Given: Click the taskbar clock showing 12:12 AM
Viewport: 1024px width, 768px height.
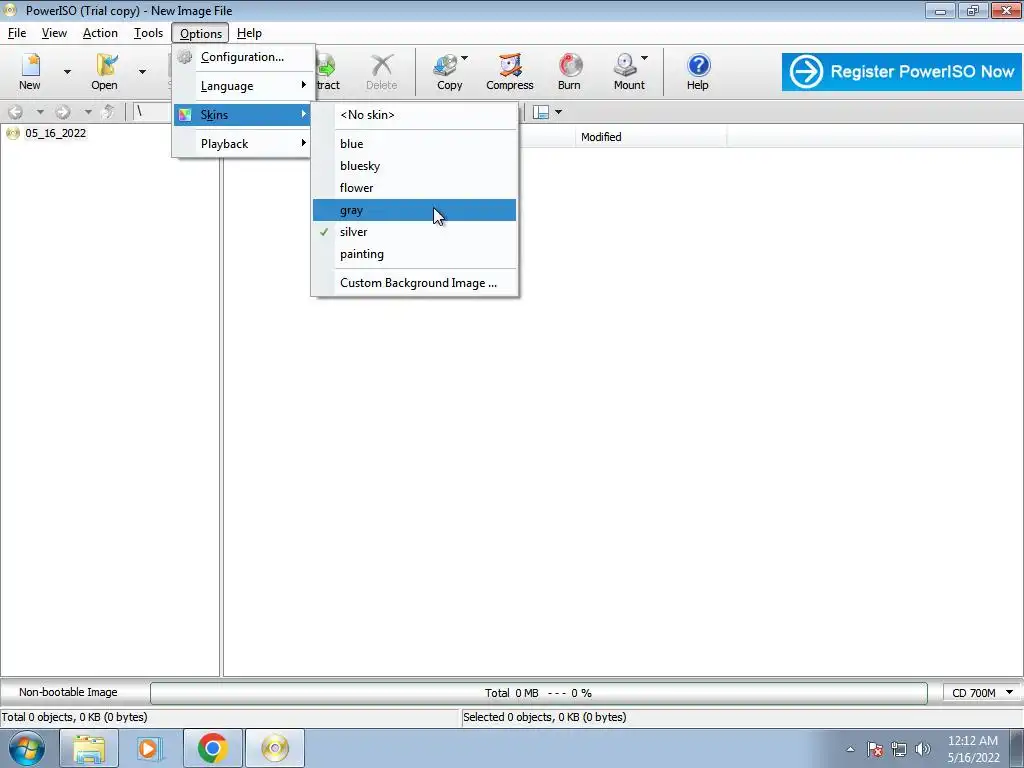Looking at the screenshot, I should pos(973,749).
